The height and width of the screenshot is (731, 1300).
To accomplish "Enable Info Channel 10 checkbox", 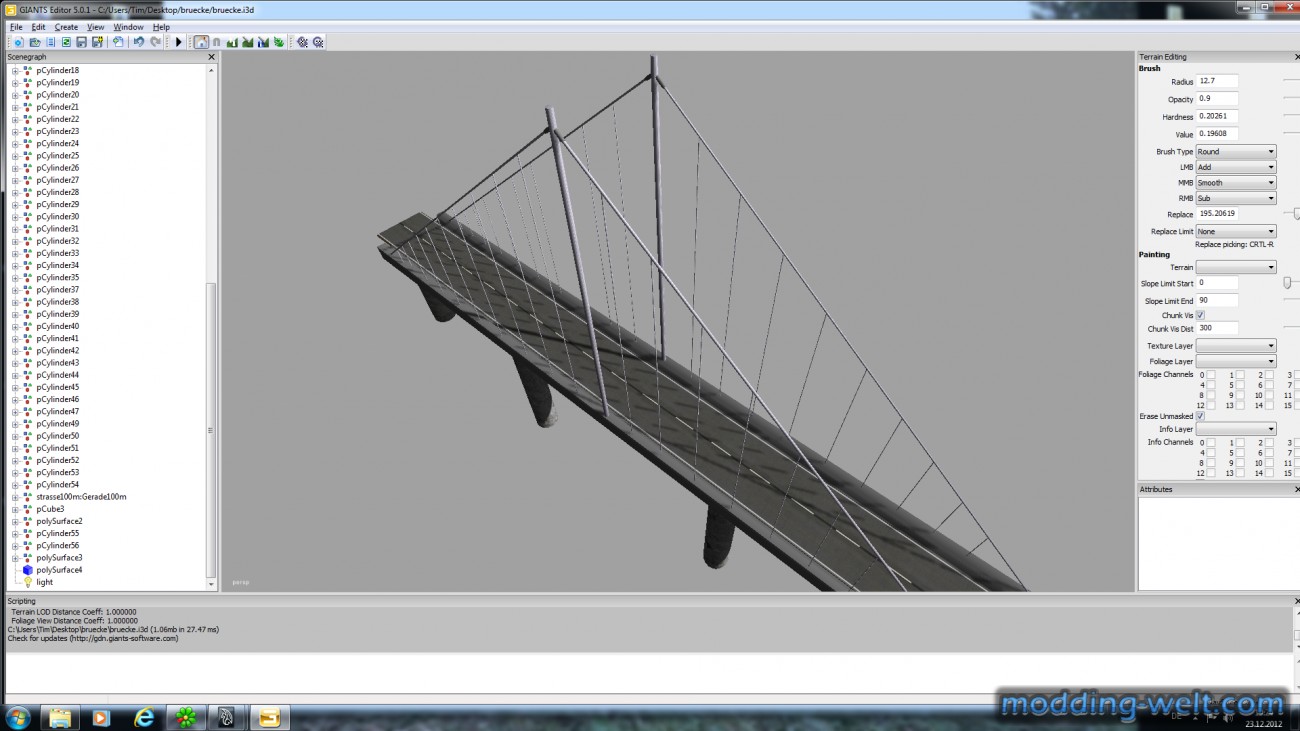I will (x=1269, y=463).
